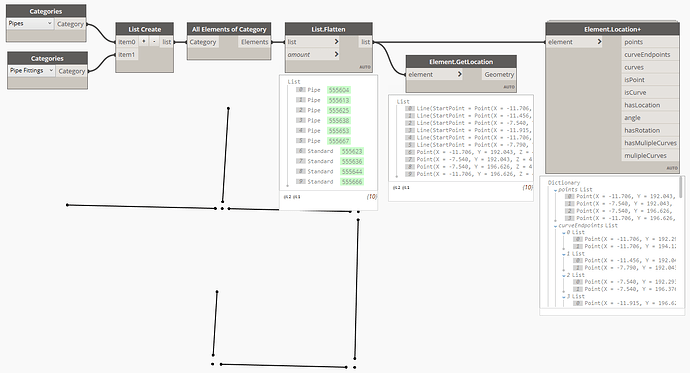Open the Pipes category dropdown
This screenshot has height=373, width=690.
point(30,24)
